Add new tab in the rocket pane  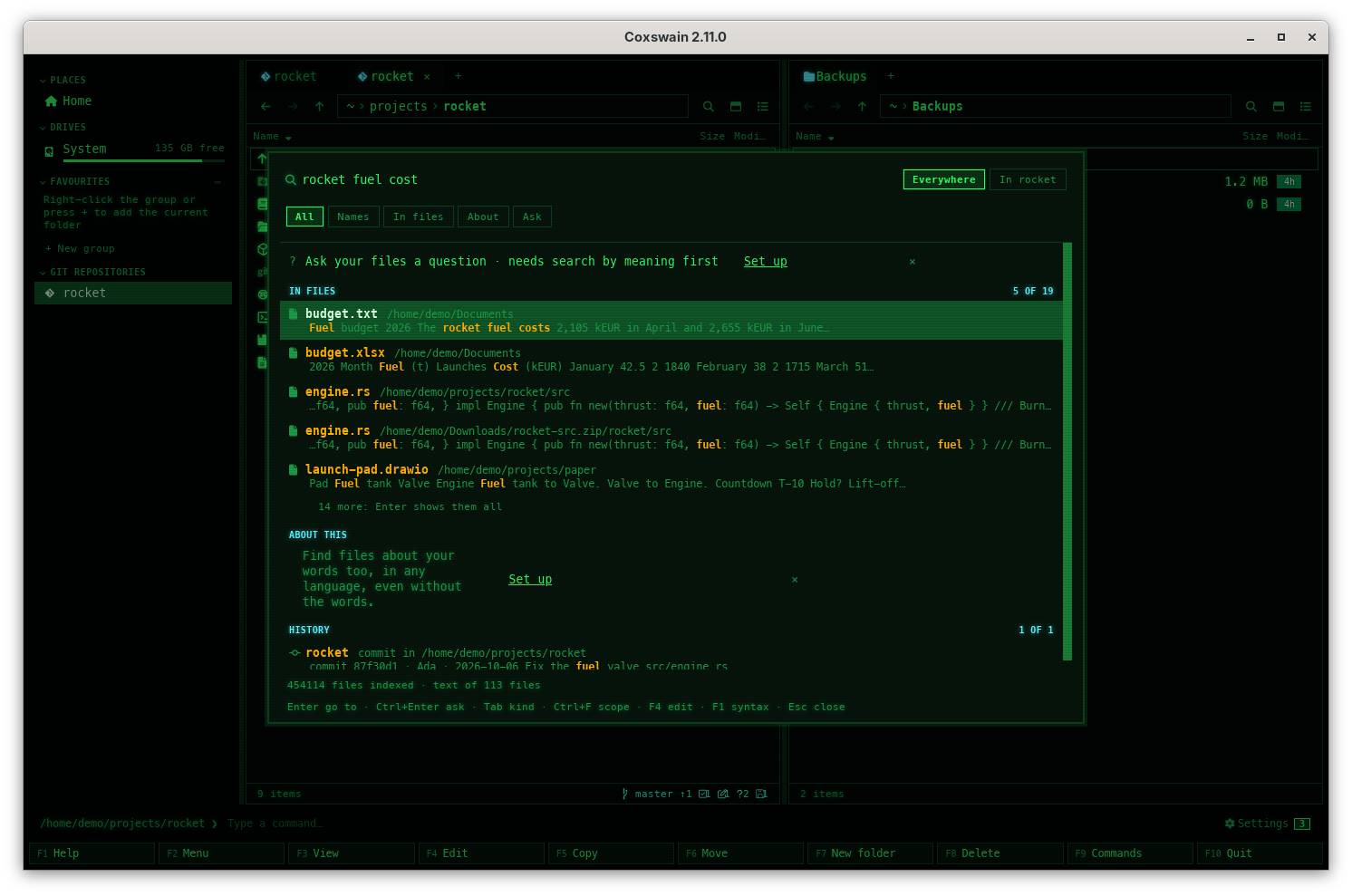458,77
